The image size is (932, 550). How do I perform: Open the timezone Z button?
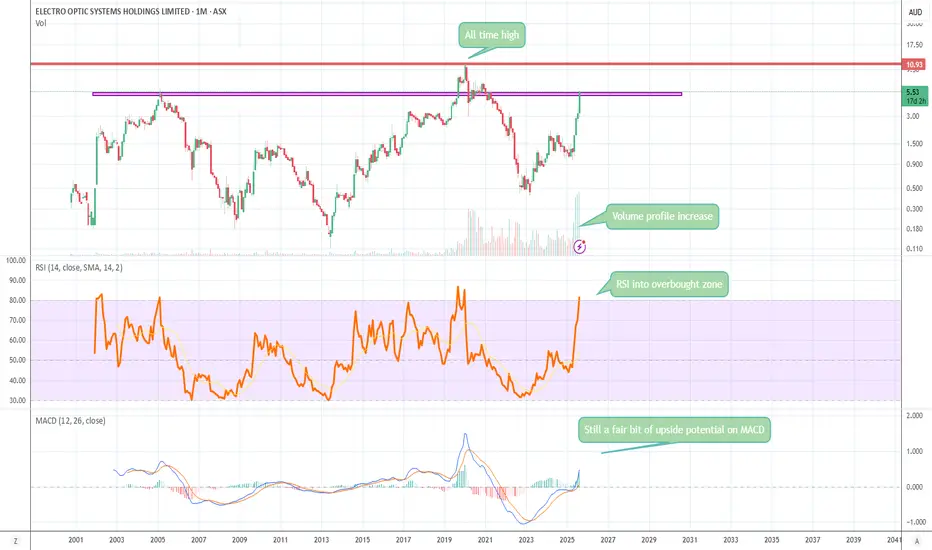click(15, 540)
